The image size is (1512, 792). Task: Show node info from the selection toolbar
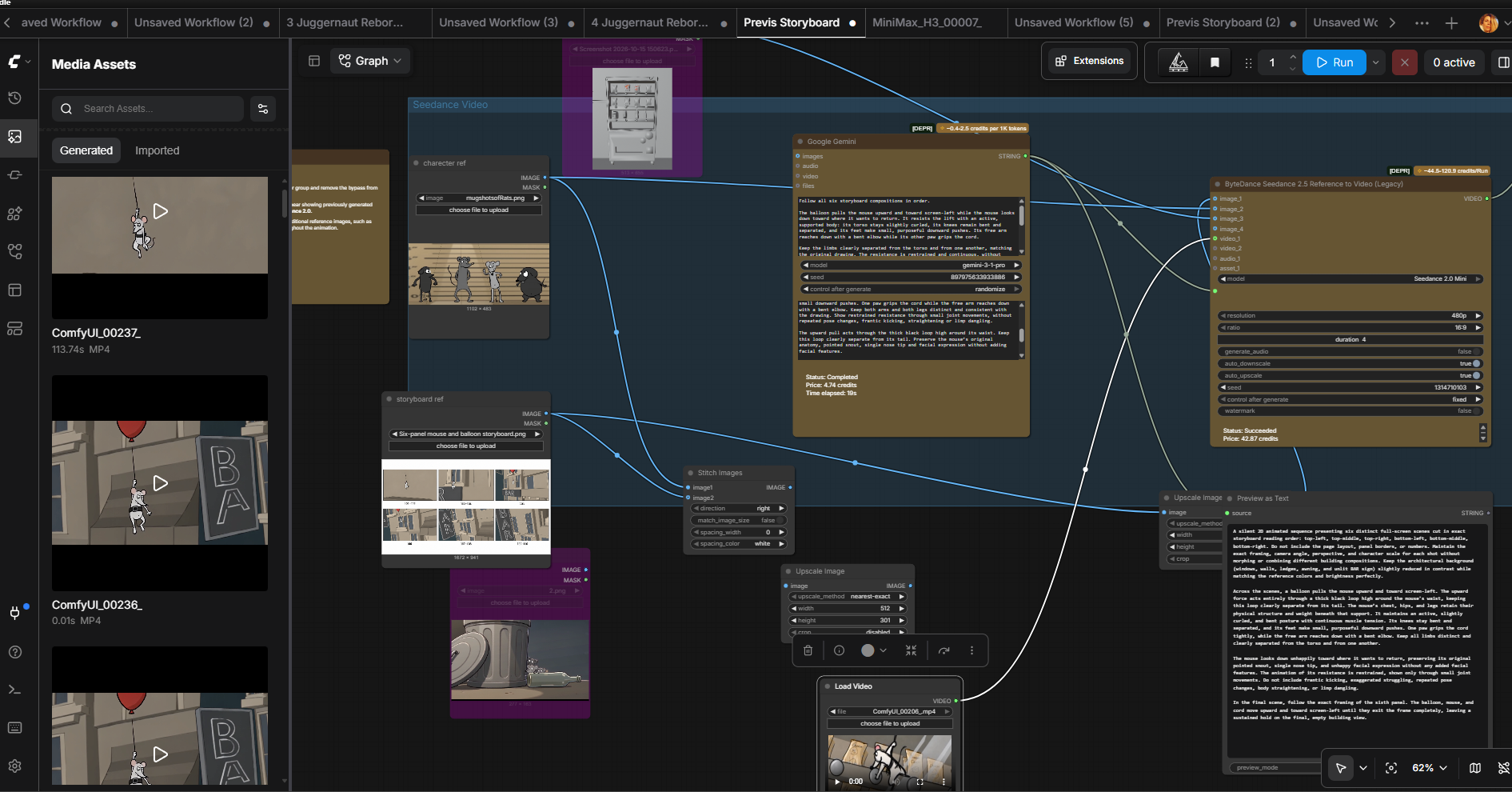coord(839,651)
